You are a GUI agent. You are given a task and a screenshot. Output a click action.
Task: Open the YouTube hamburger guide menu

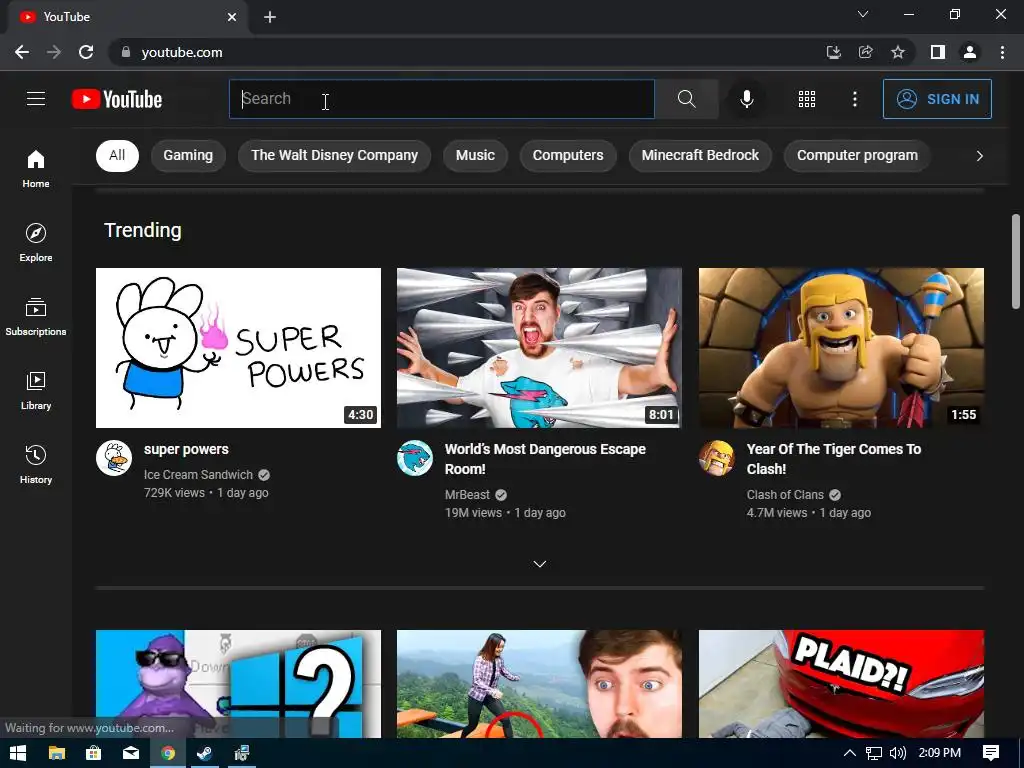point(36,99)
